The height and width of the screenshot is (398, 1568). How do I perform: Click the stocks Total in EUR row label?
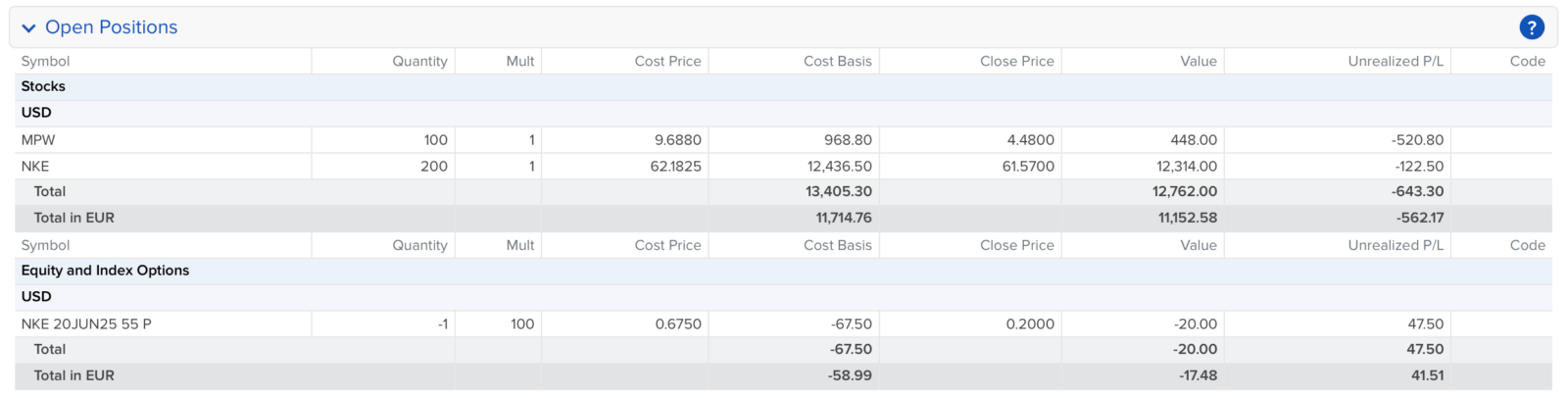pyautogui.click(x=74, y=218)
